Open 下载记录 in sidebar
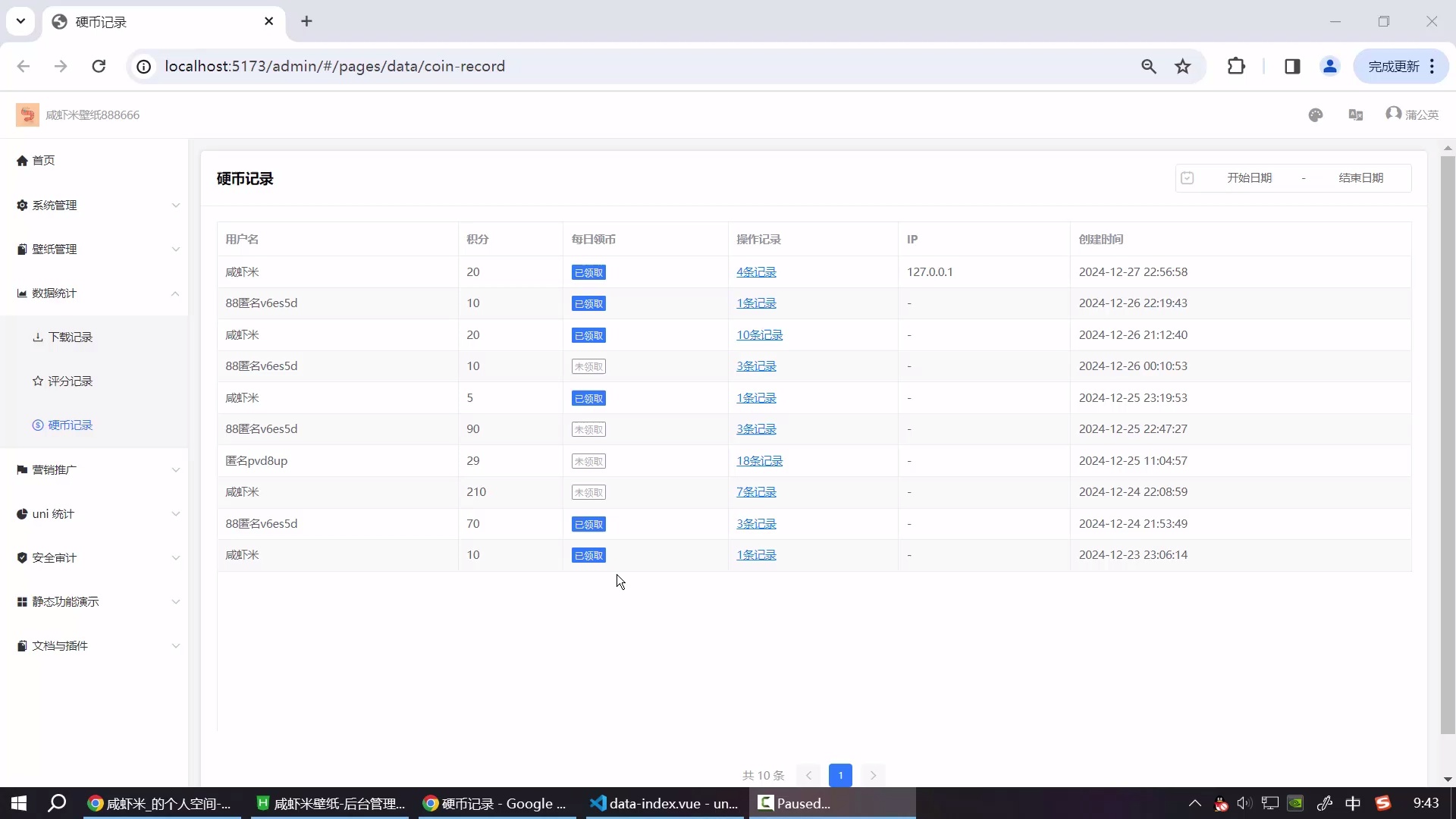Image resolution: width=1456 pixels, height=819 pixels. click(70, 337)
